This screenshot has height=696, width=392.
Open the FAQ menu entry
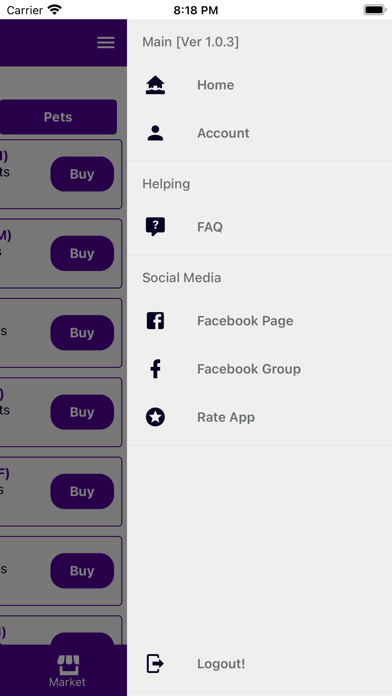point(260,227)
